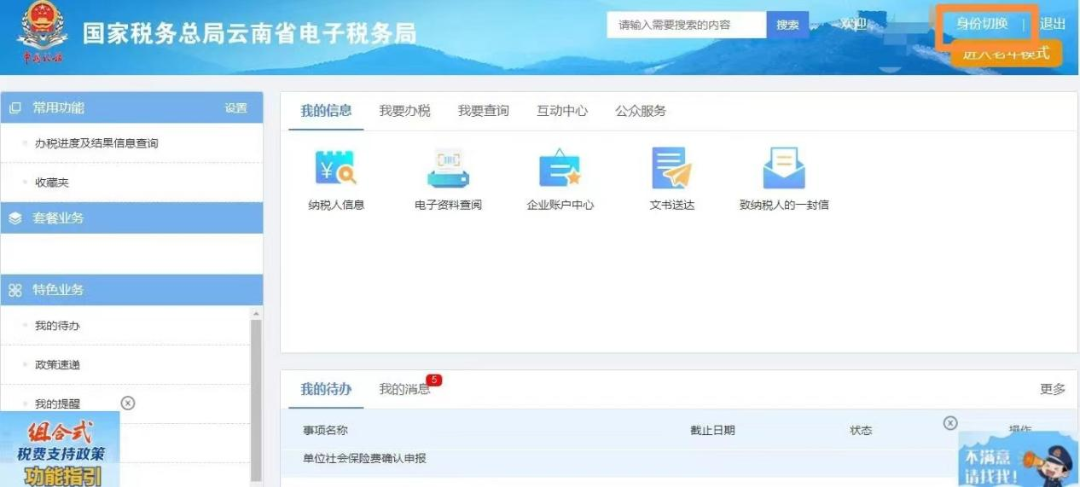Viewport: 1080px width, 487px height.
Task: Click the 截止日期 column header
Action: (713, 431)
